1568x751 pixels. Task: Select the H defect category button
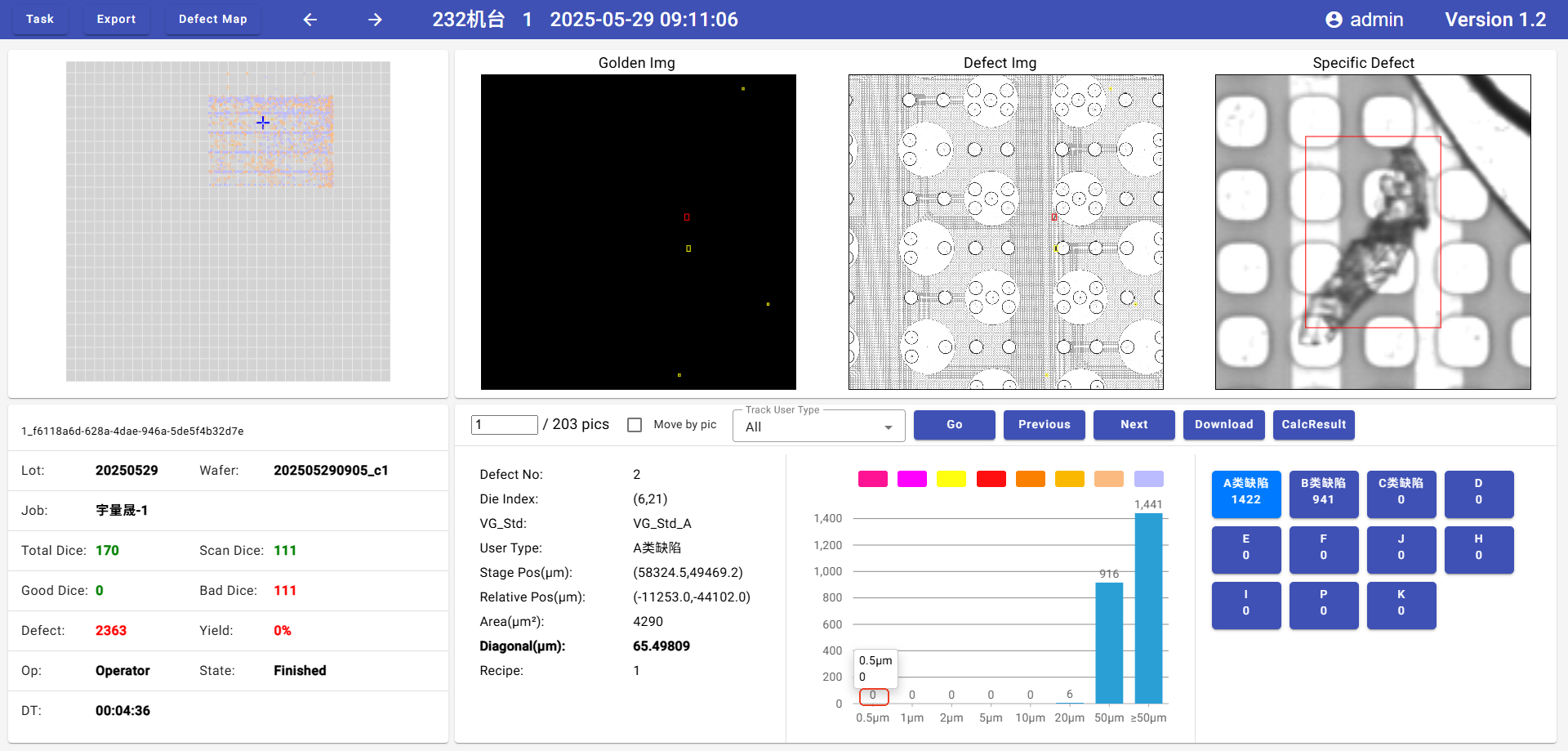tap(1479, 549)
